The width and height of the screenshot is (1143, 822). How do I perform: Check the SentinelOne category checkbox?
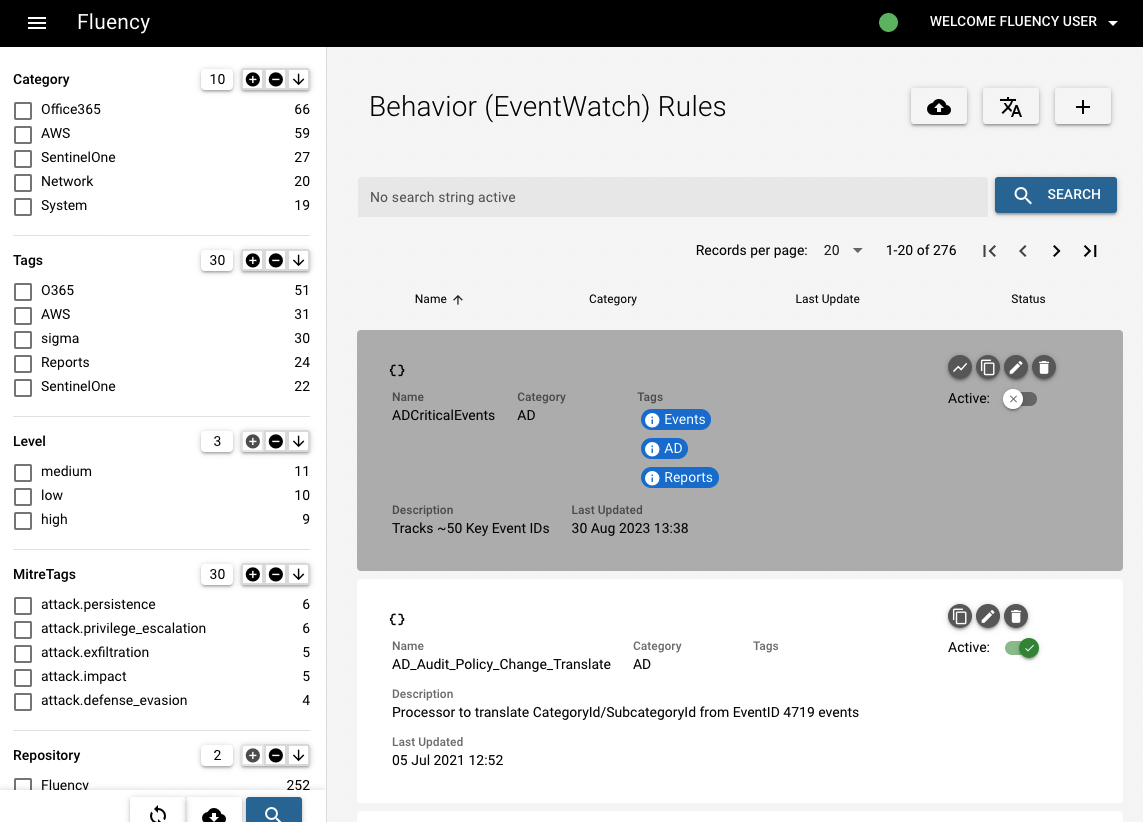(23, 159)
